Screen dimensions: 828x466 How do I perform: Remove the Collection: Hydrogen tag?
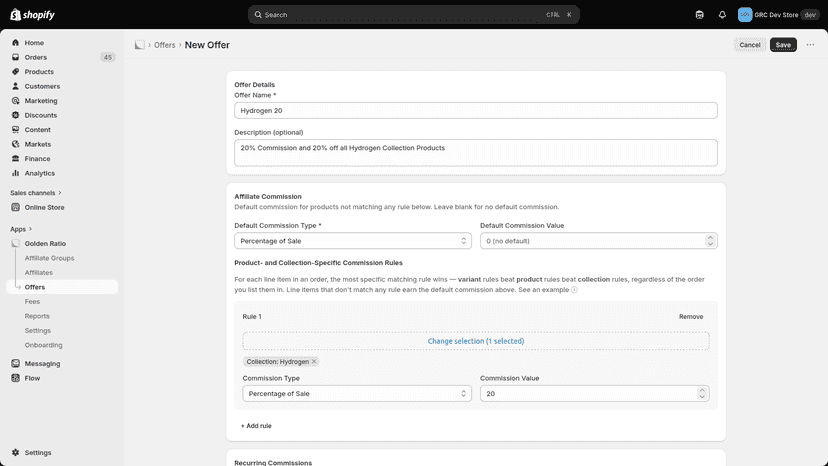[314, 362]
